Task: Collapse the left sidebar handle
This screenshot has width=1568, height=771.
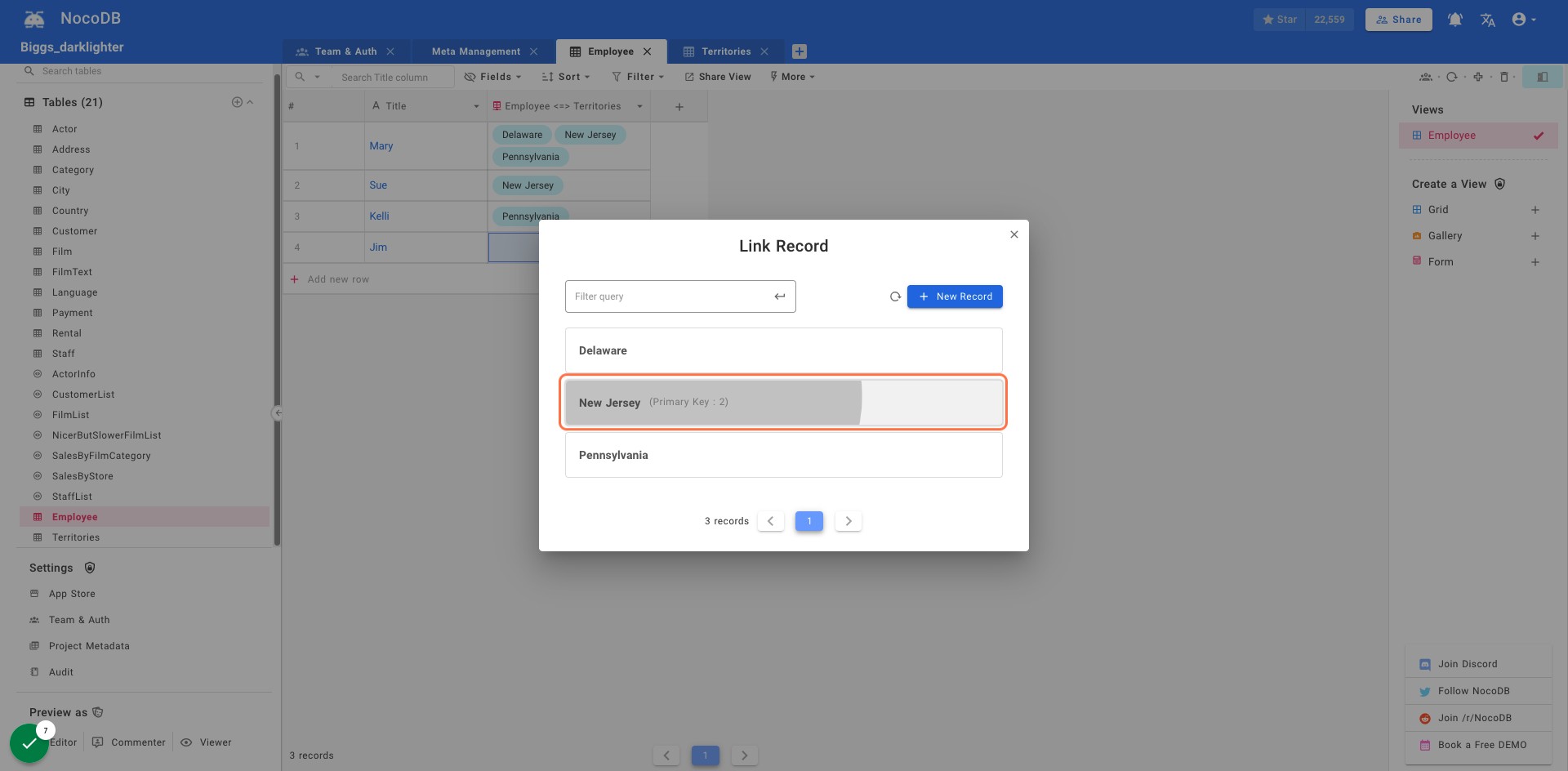Action: coord(278,413)
